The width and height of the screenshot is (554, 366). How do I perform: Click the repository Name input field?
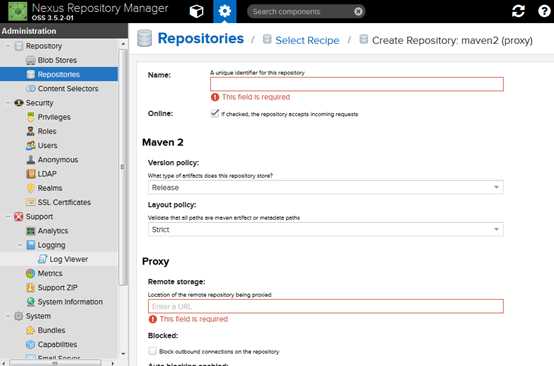(357, 84)
